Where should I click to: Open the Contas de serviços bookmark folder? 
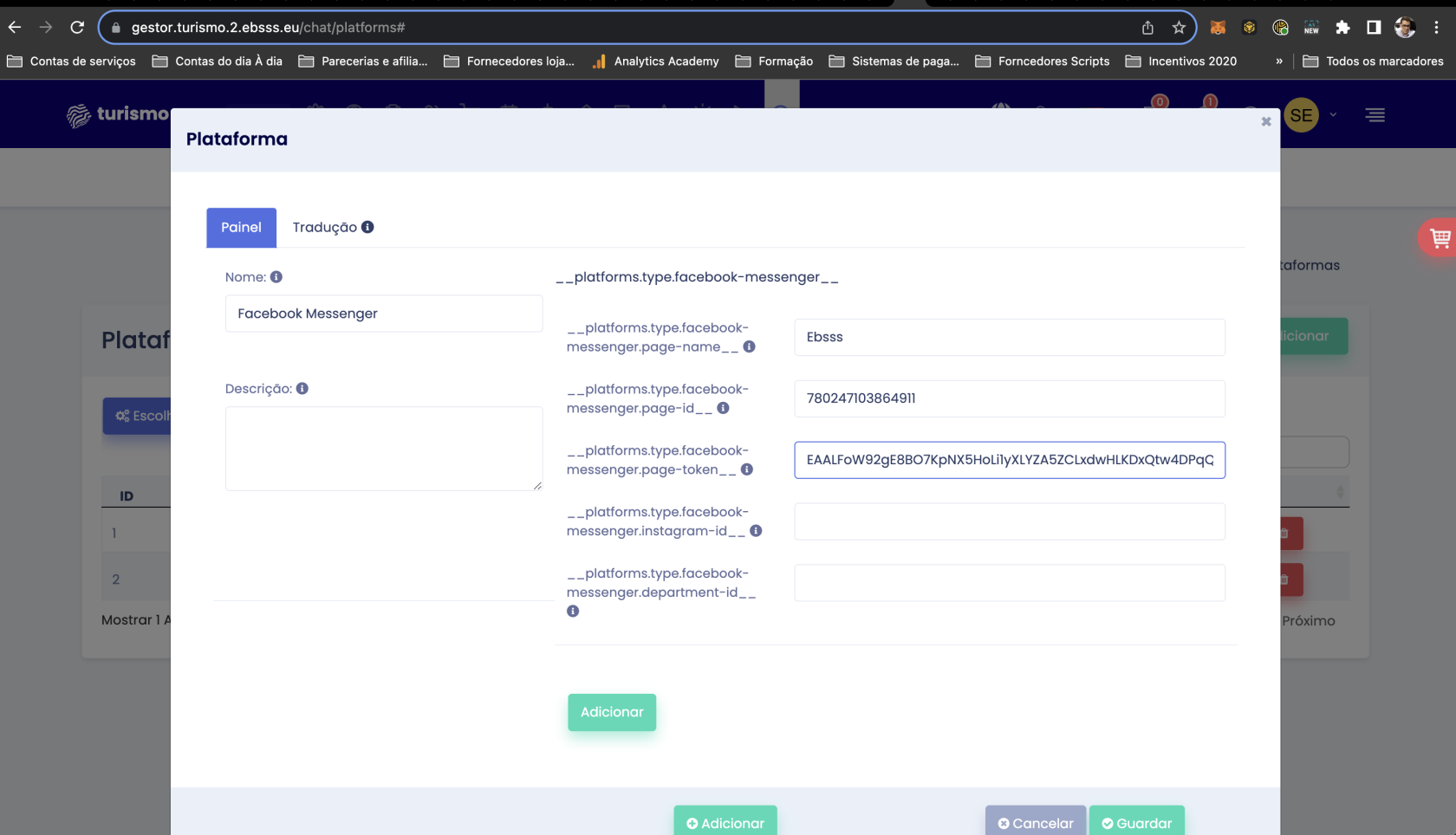[x=72, y=61]
